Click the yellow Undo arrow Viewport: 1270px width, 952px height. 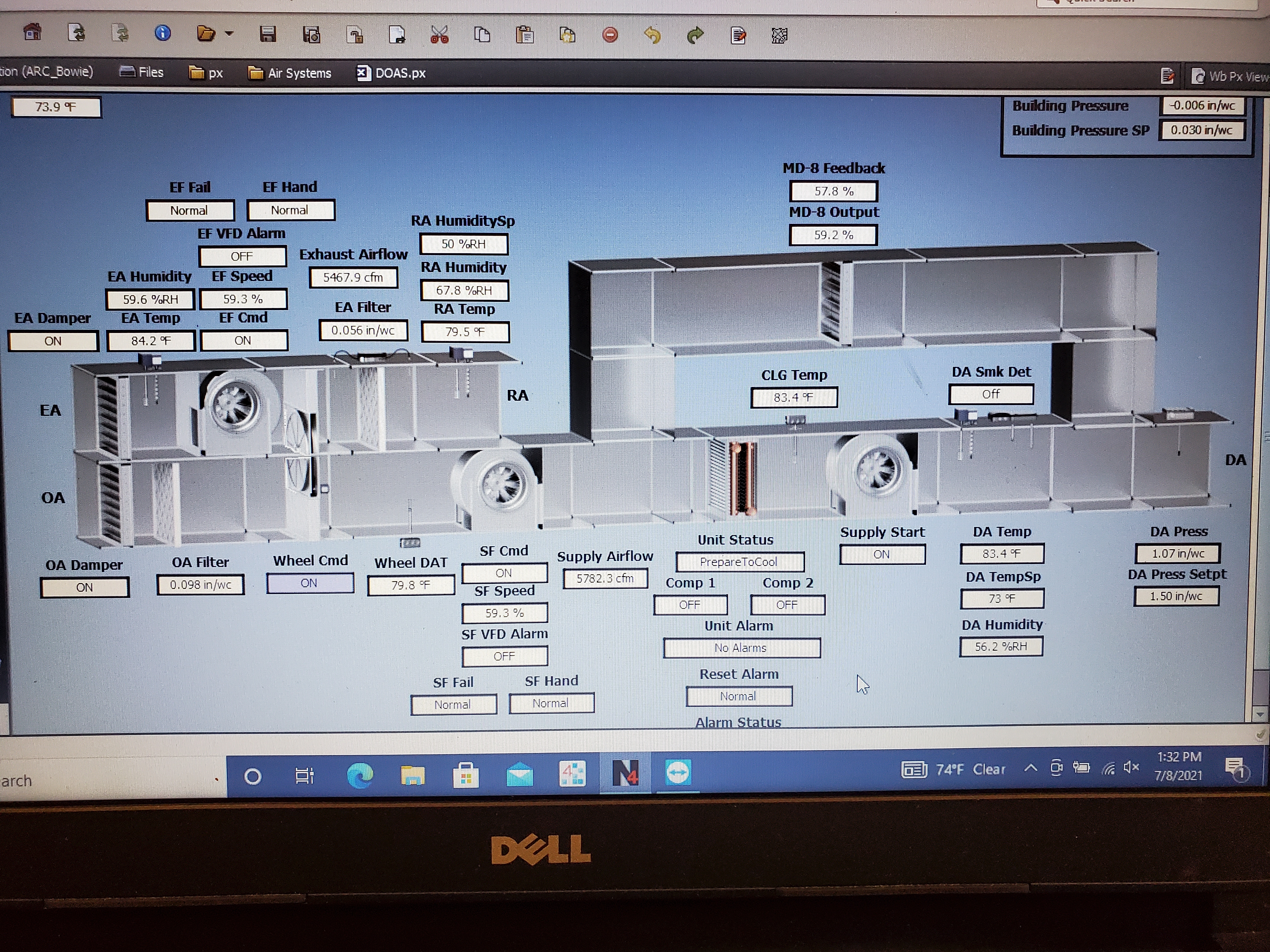(652, 36)
